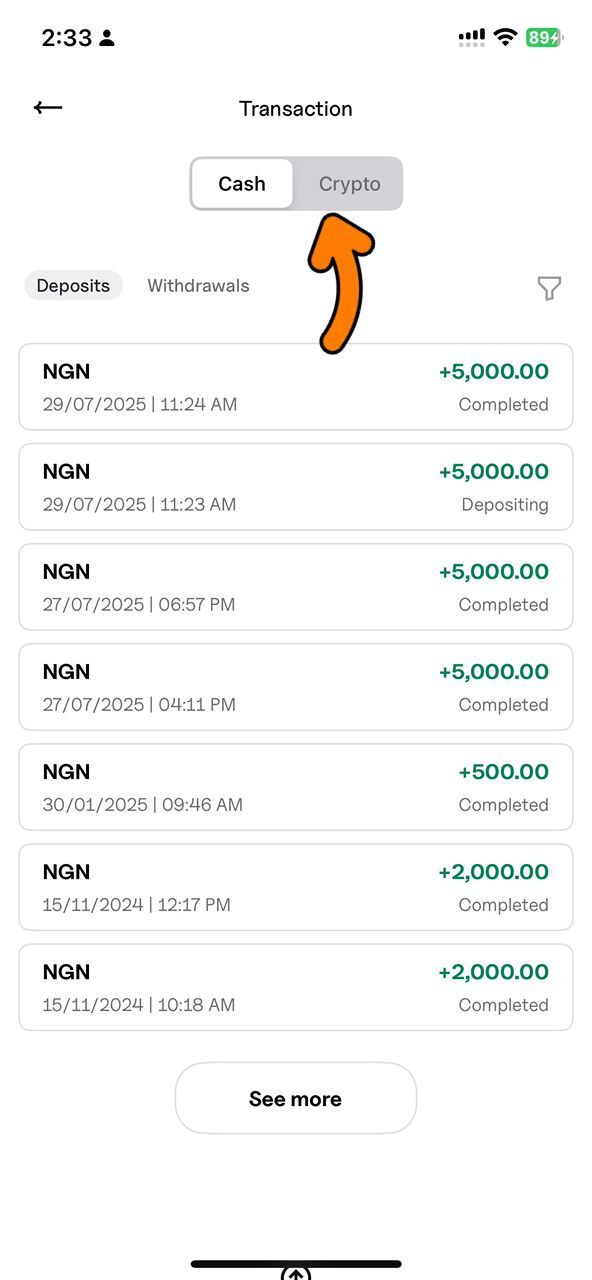The height and width of the screenshot is (1280, 592).
Task: Expand more transactions with See more
Action: click(295, 1098)
